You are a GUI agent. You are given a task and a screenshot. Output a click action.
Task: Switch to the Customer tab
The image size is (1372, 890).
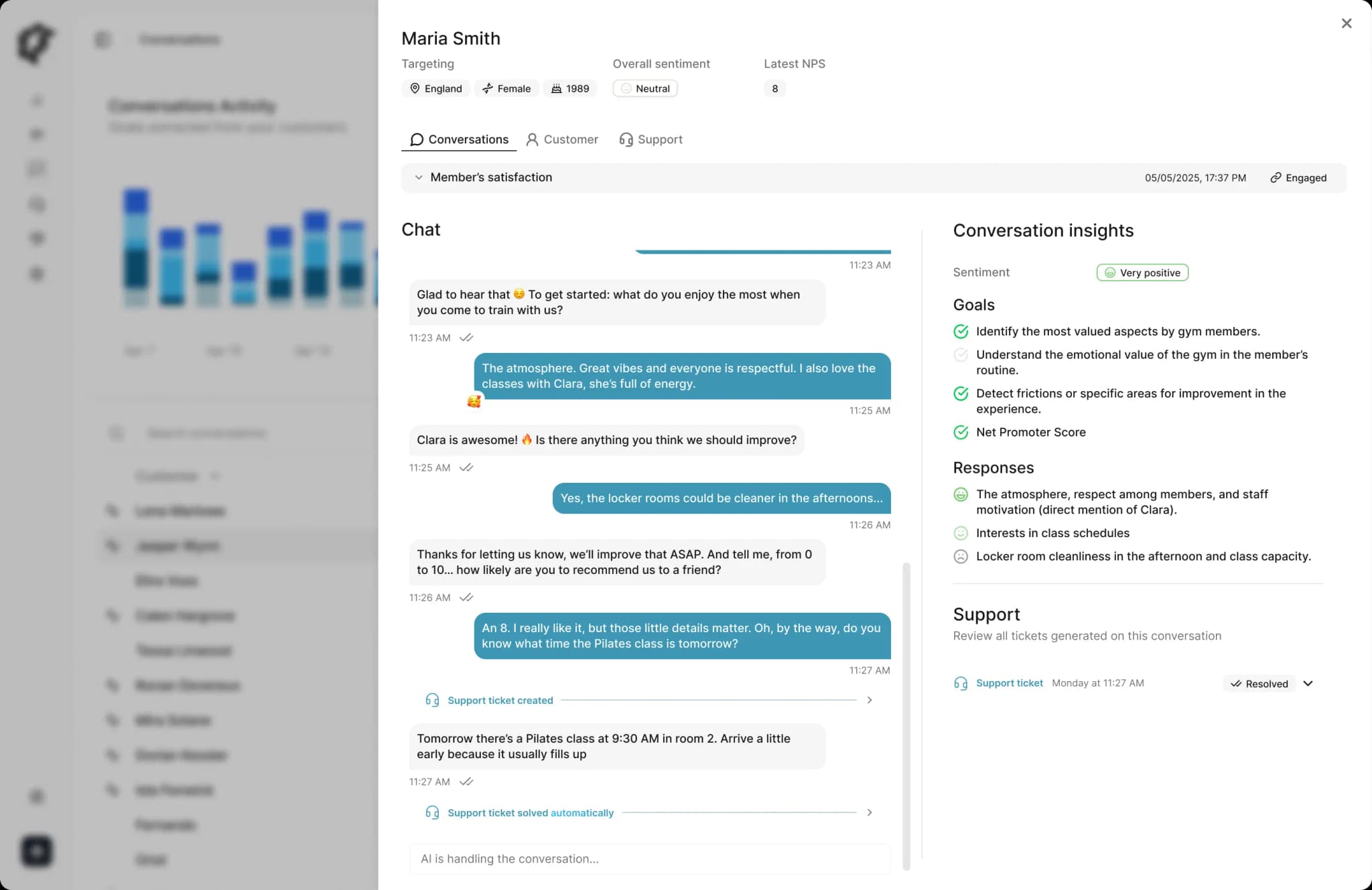pyautogui.click(x=562, y=139)
